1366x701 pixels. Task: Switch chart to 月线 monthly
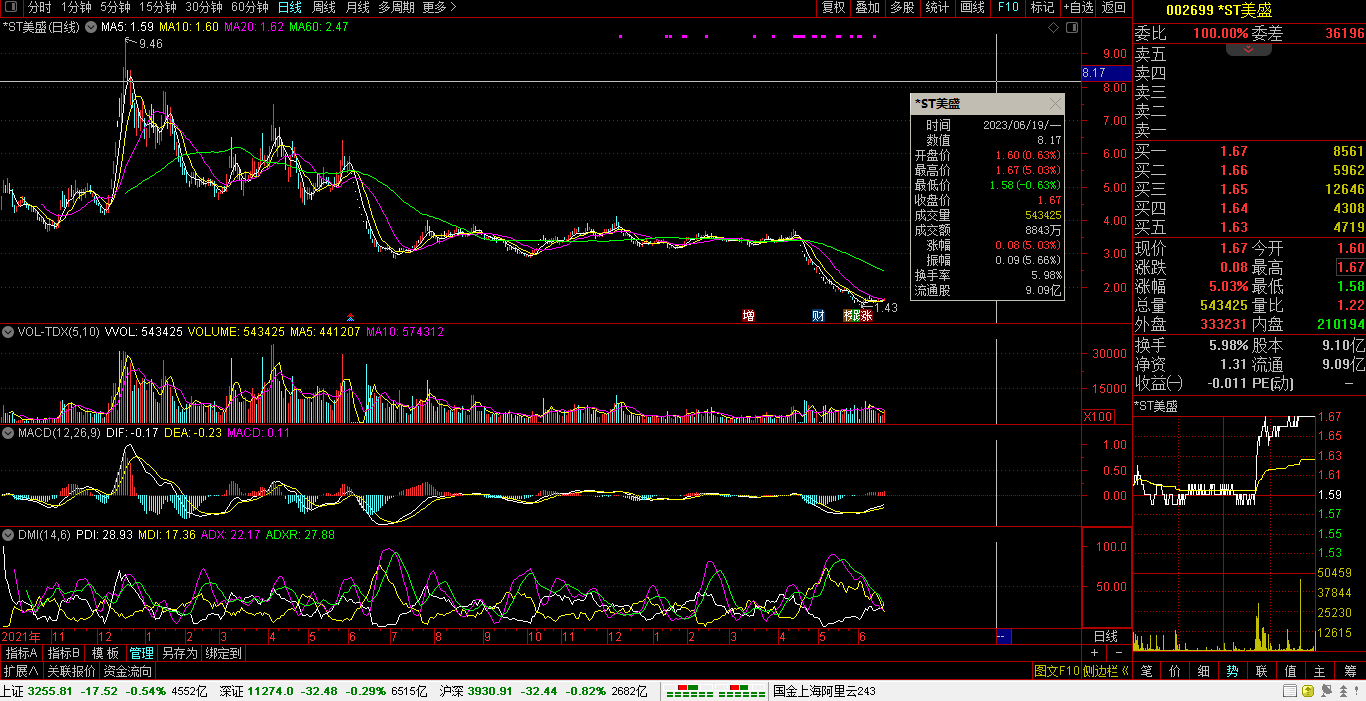pos(357,7)
